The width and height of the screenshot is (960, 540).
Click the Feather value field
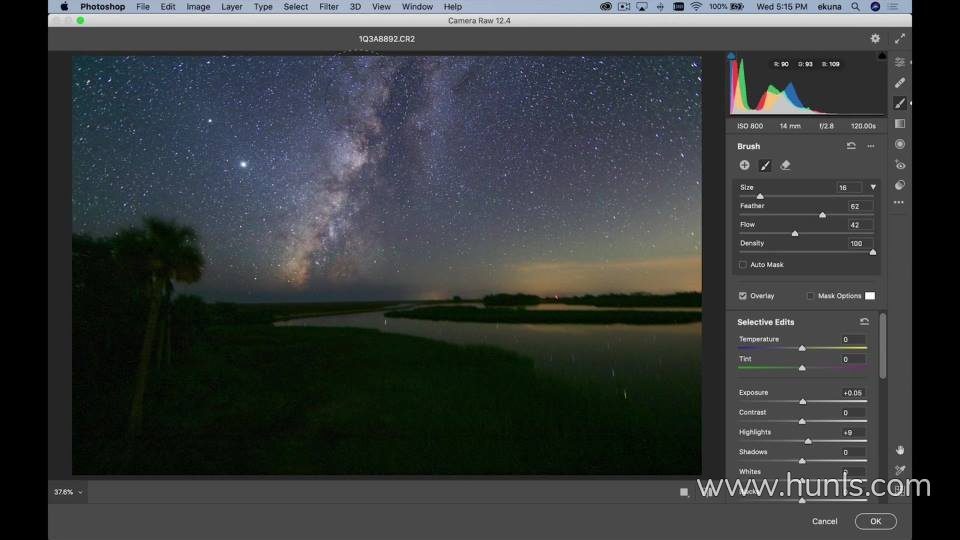tap(858, 206)
